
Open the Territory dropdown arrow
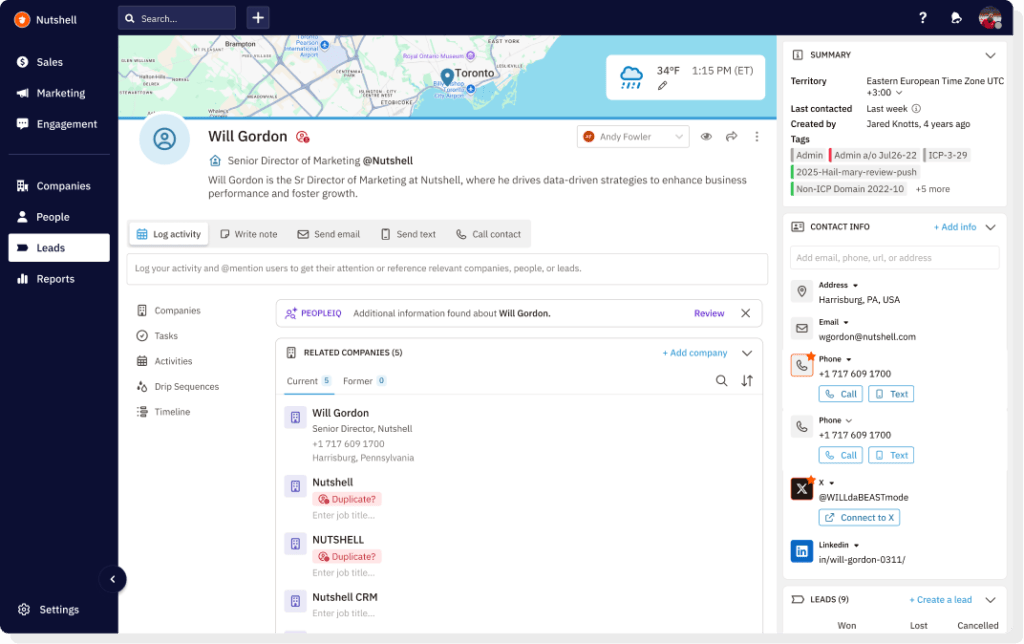point(899,93)
